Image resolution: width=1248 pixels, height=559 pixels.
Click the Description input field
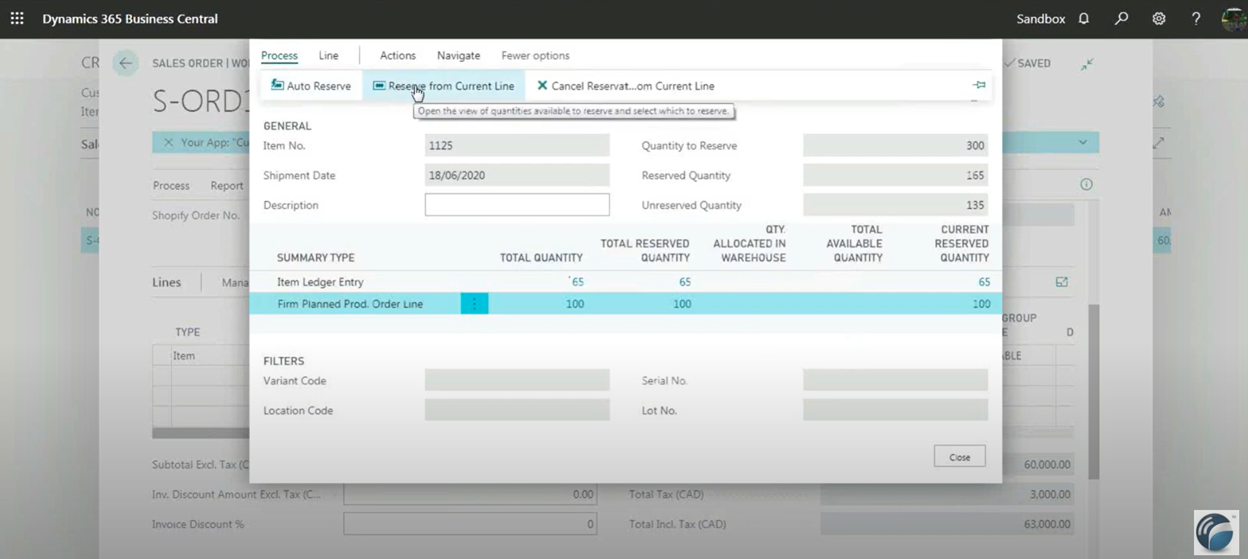(517, 205)
